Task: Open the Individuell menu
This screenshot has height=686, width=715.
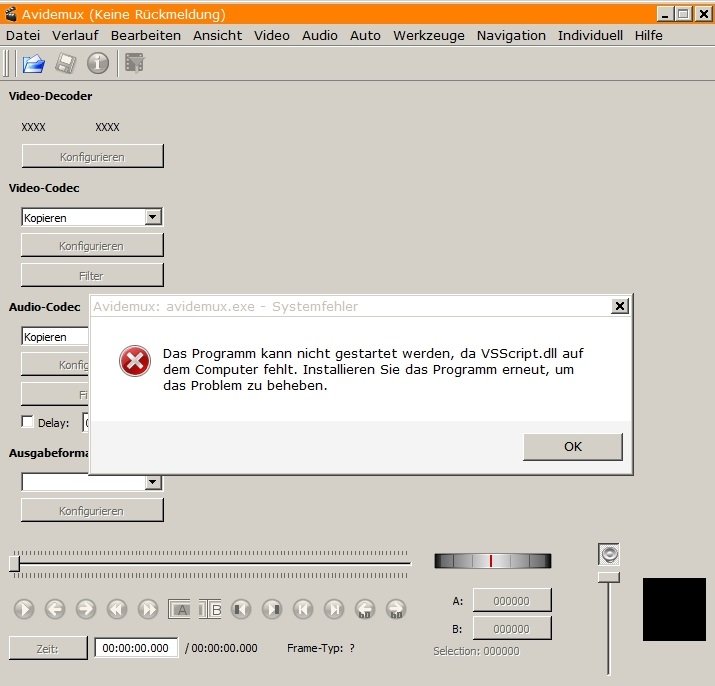Action: pyautogui.click(x=590, y=36)
